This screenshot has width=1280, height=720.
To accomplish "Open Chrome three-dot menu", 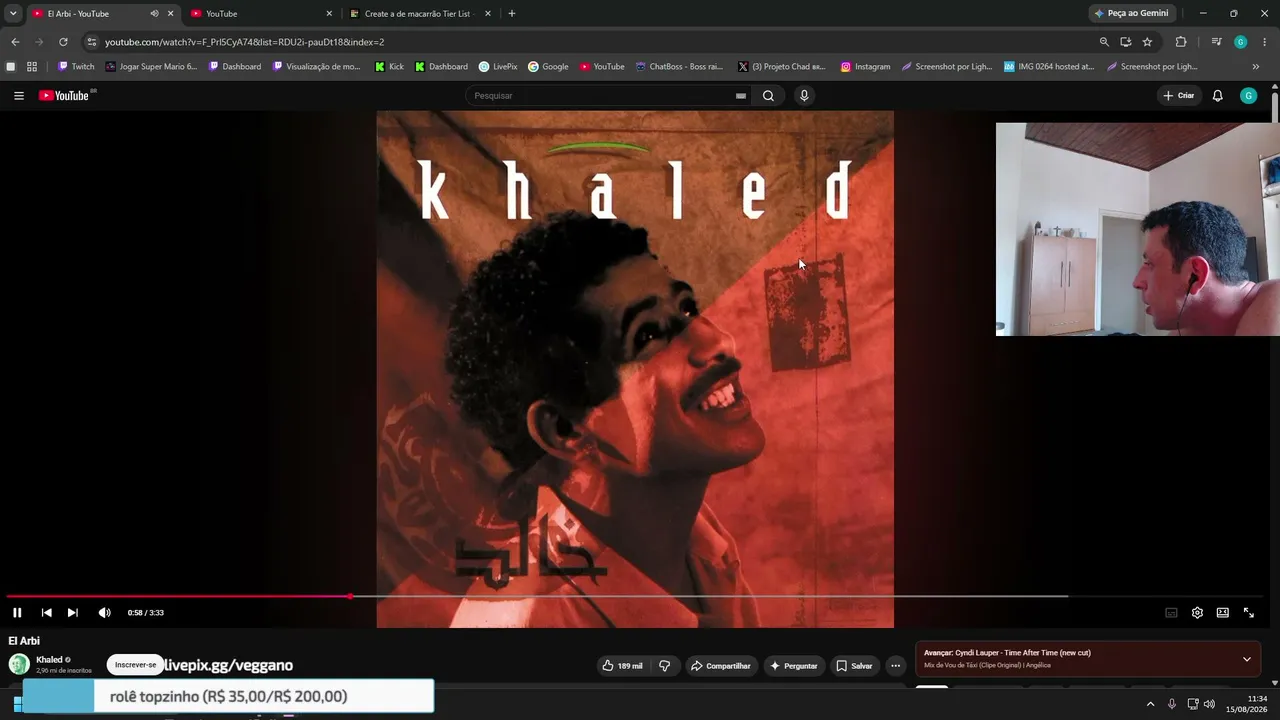I will (1265, 42).
